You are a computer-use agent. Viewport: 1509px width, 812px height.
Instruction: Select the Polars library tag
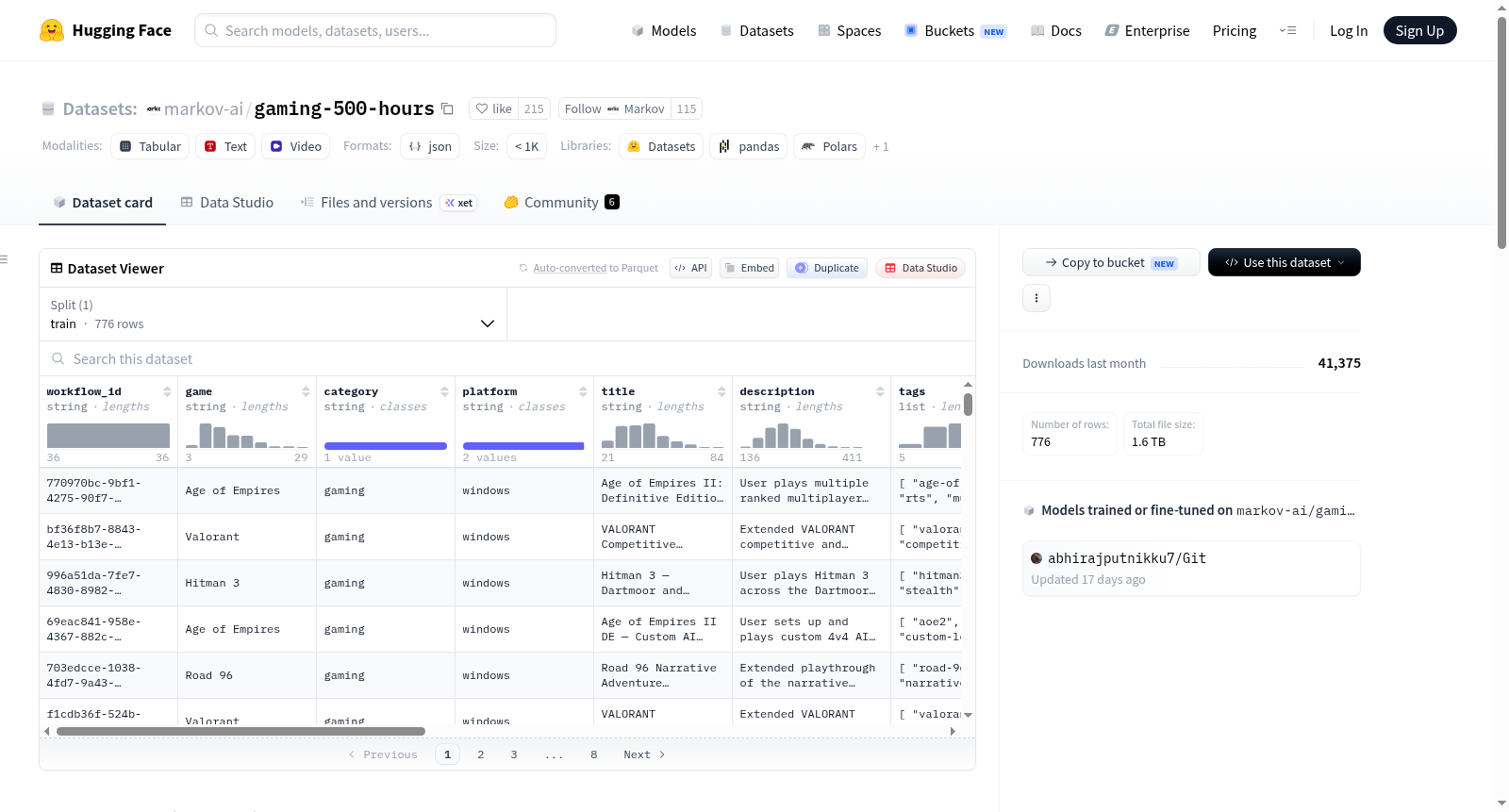point(829,146)
